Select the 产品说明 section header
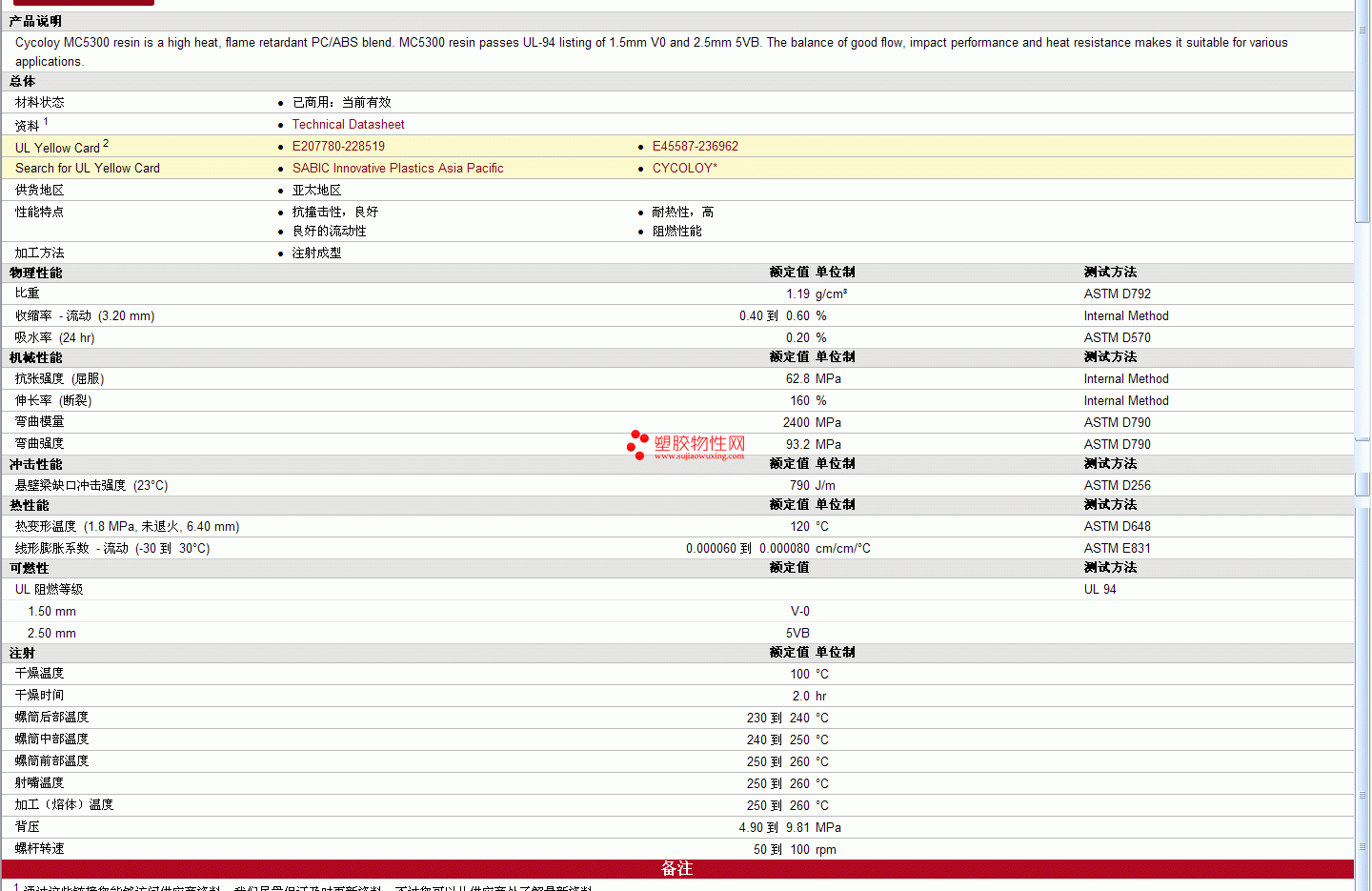The height and width of the screenshot is (891, 1372). (x=35, y=21)
